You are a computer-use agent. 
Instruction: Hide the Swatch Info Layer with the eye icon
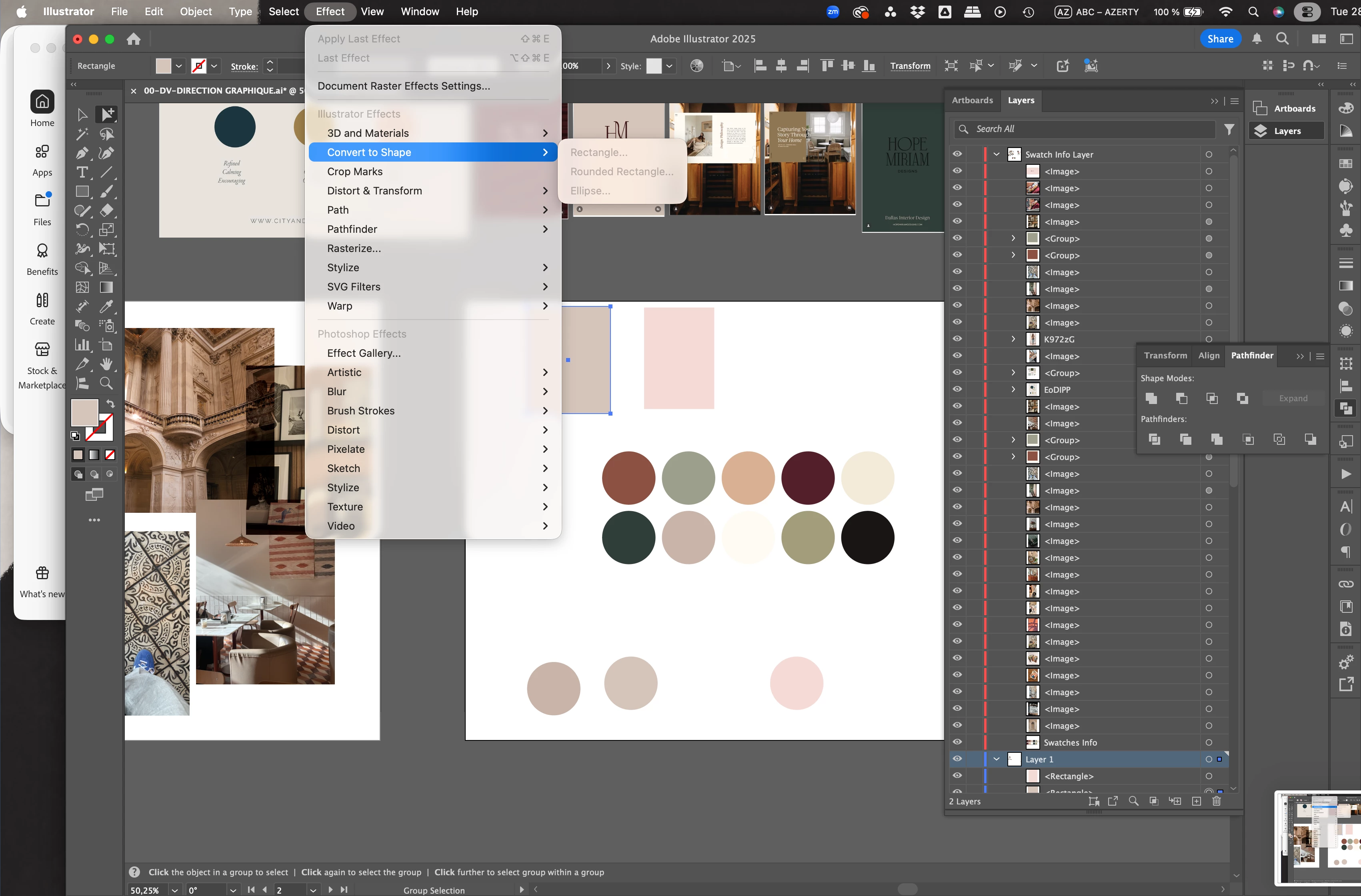click(957, 154)
